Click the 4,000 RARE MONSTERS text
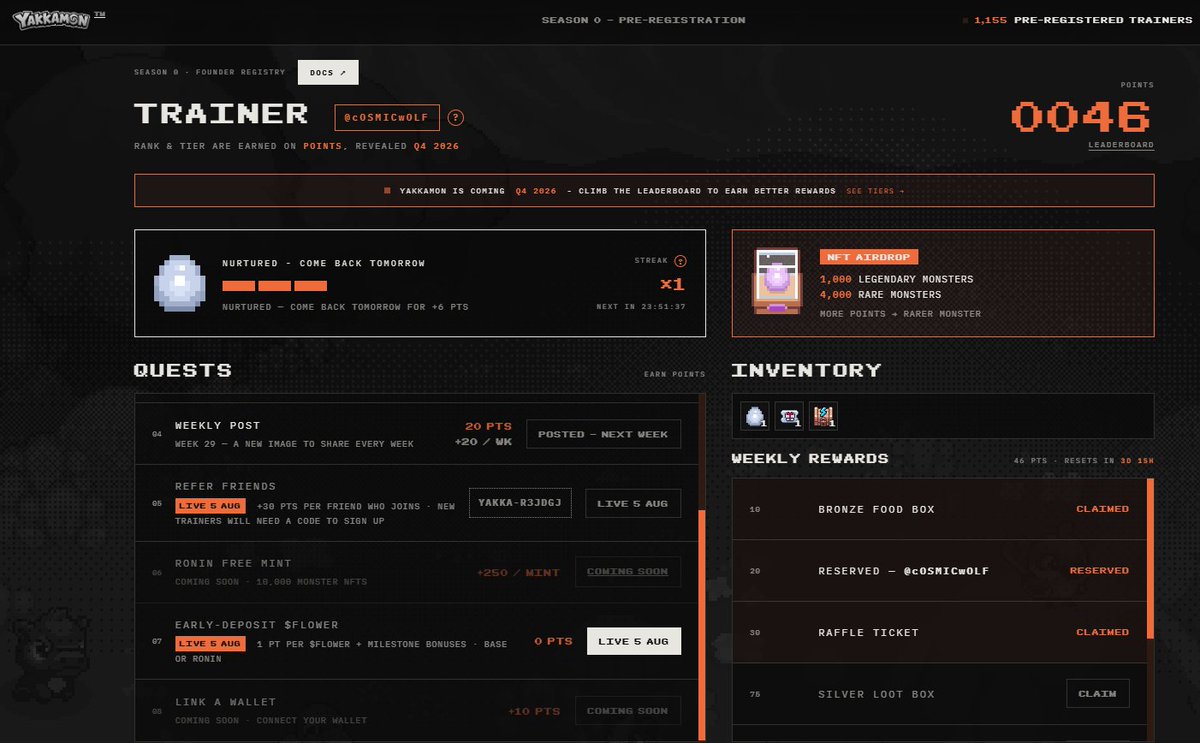The width and height of the screenshot is (1200, 743). [x=883, y=294]
